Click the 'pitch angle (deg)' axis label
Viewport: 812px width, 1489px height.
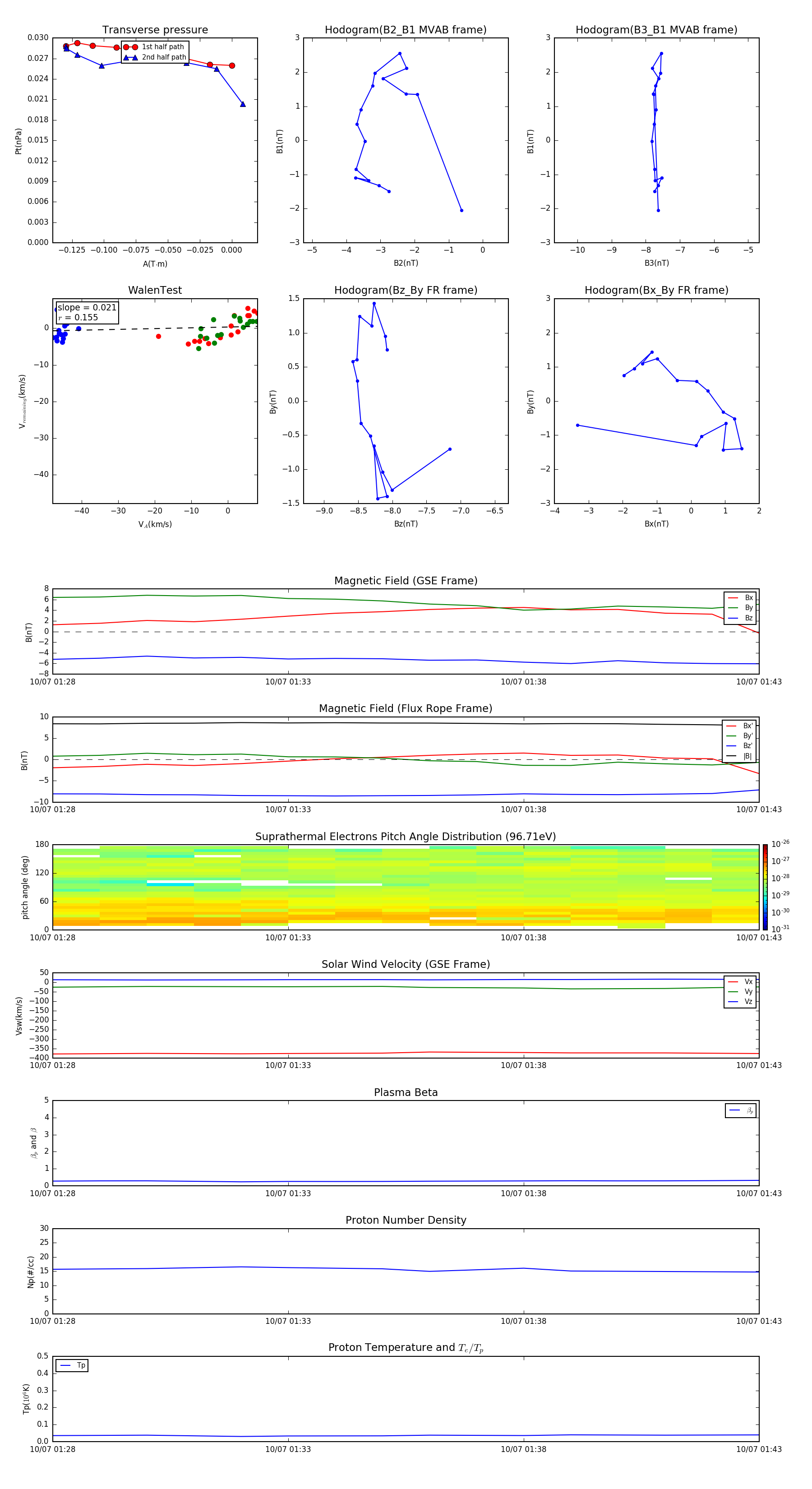pyautogui.click(x=25, y=887)
